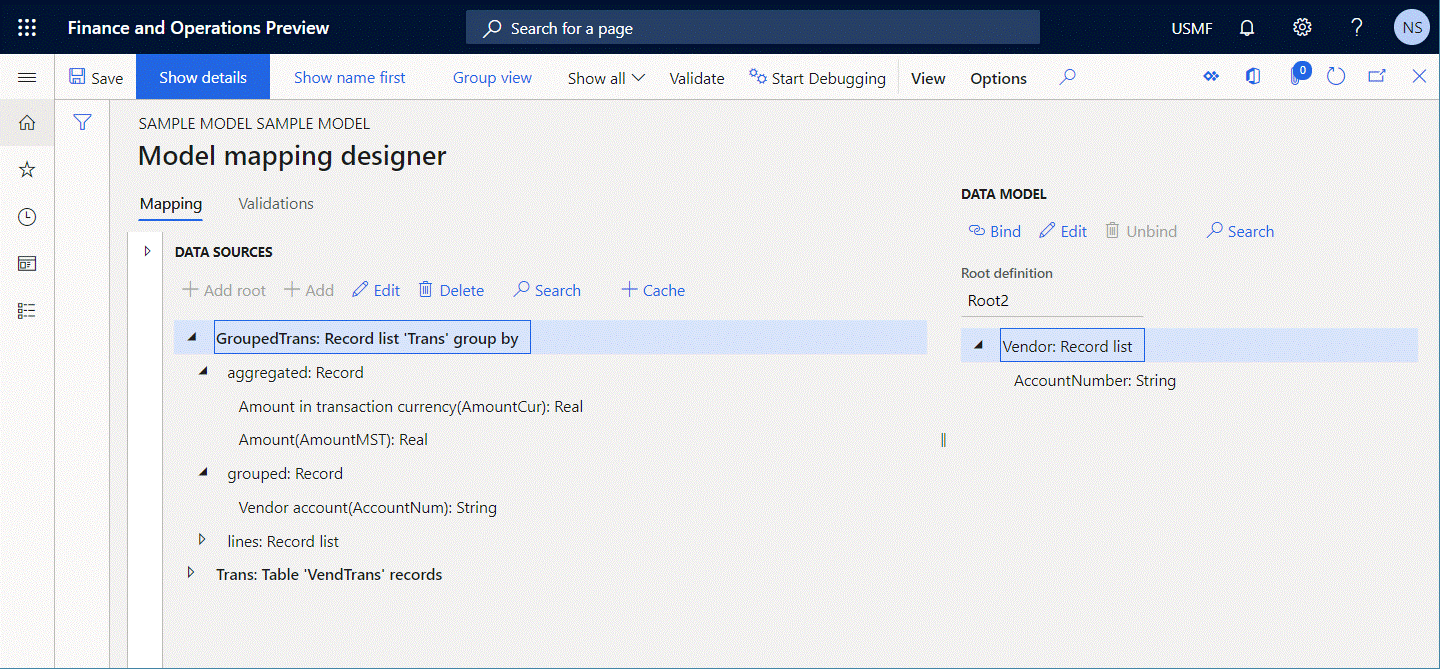This screenshot has height=669, width=1440.
Task: Select the lines: Record list row
Action: coord(283,542)
